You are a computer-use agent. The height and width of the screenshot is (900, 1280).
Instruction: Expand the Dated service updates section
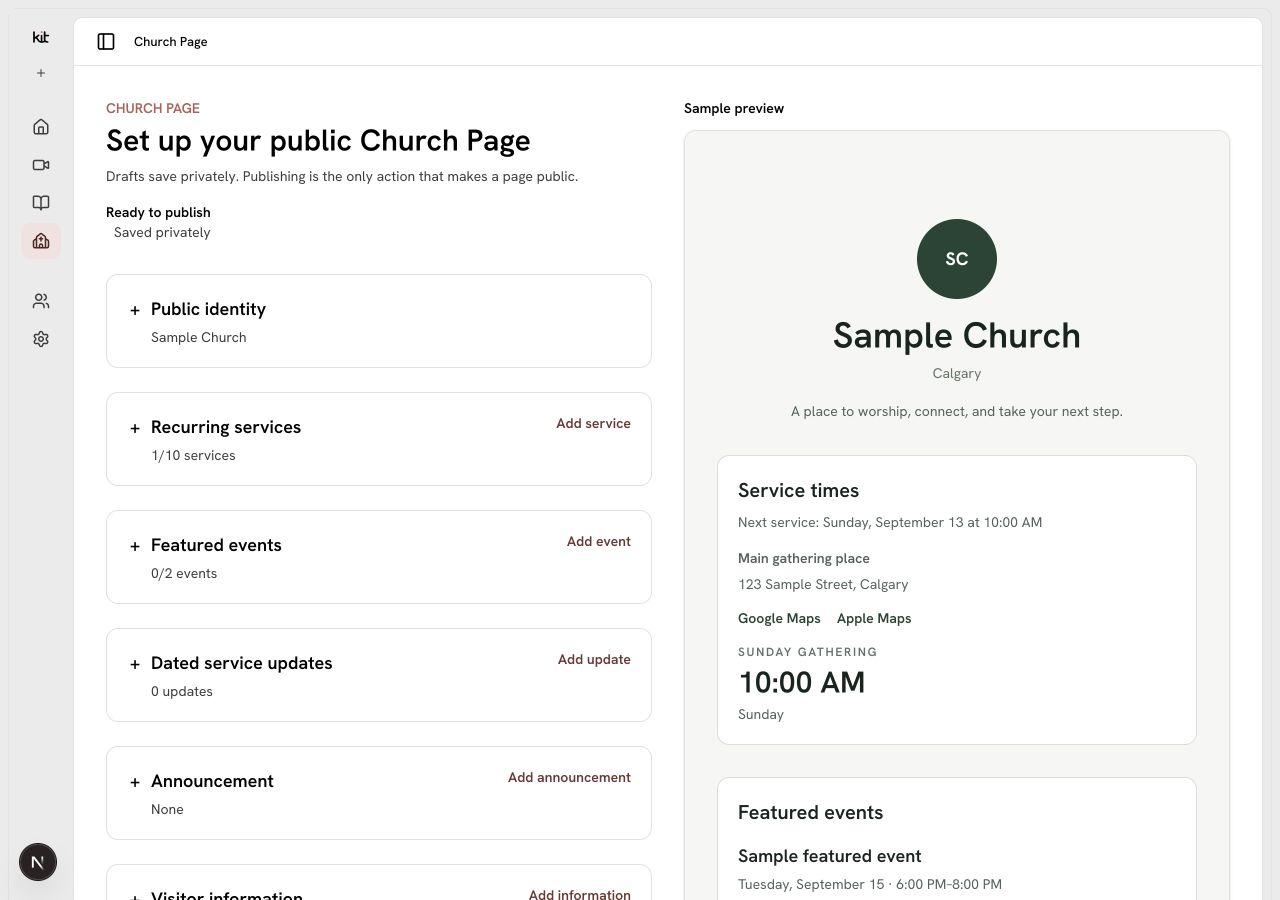135,664
